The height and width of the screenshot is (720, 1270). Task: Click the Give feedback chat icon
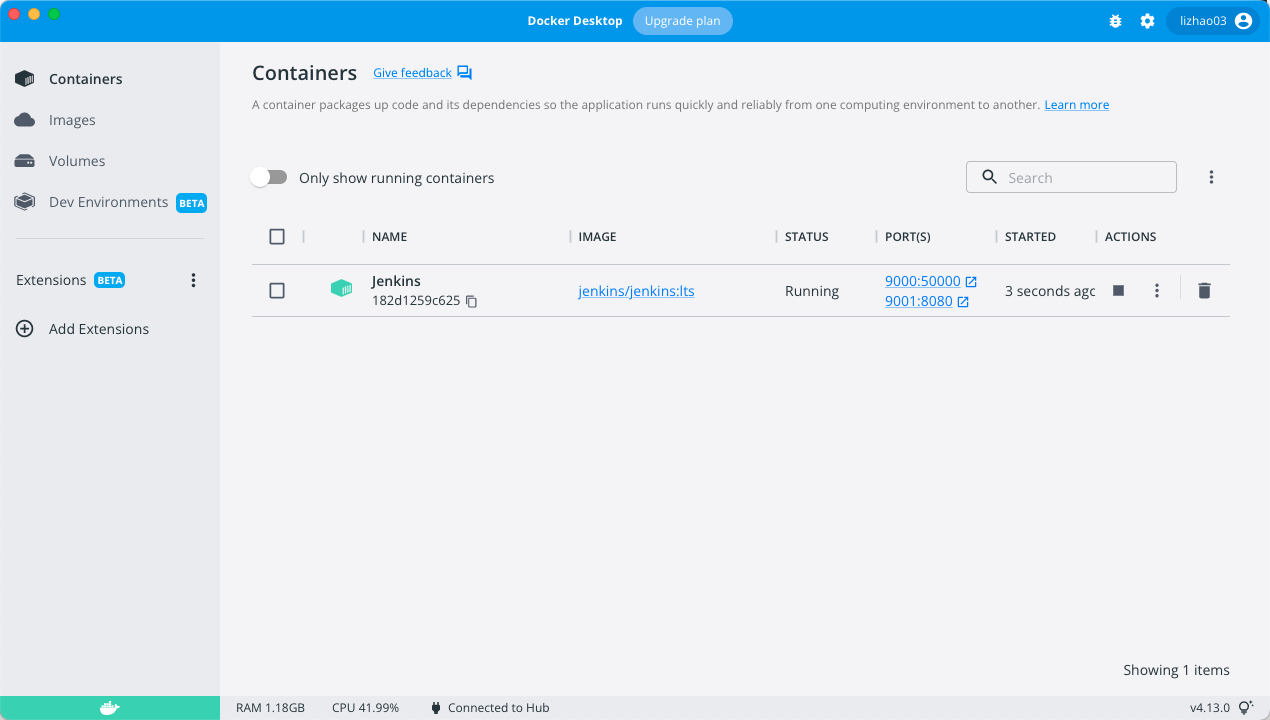(x=464, y=73)
